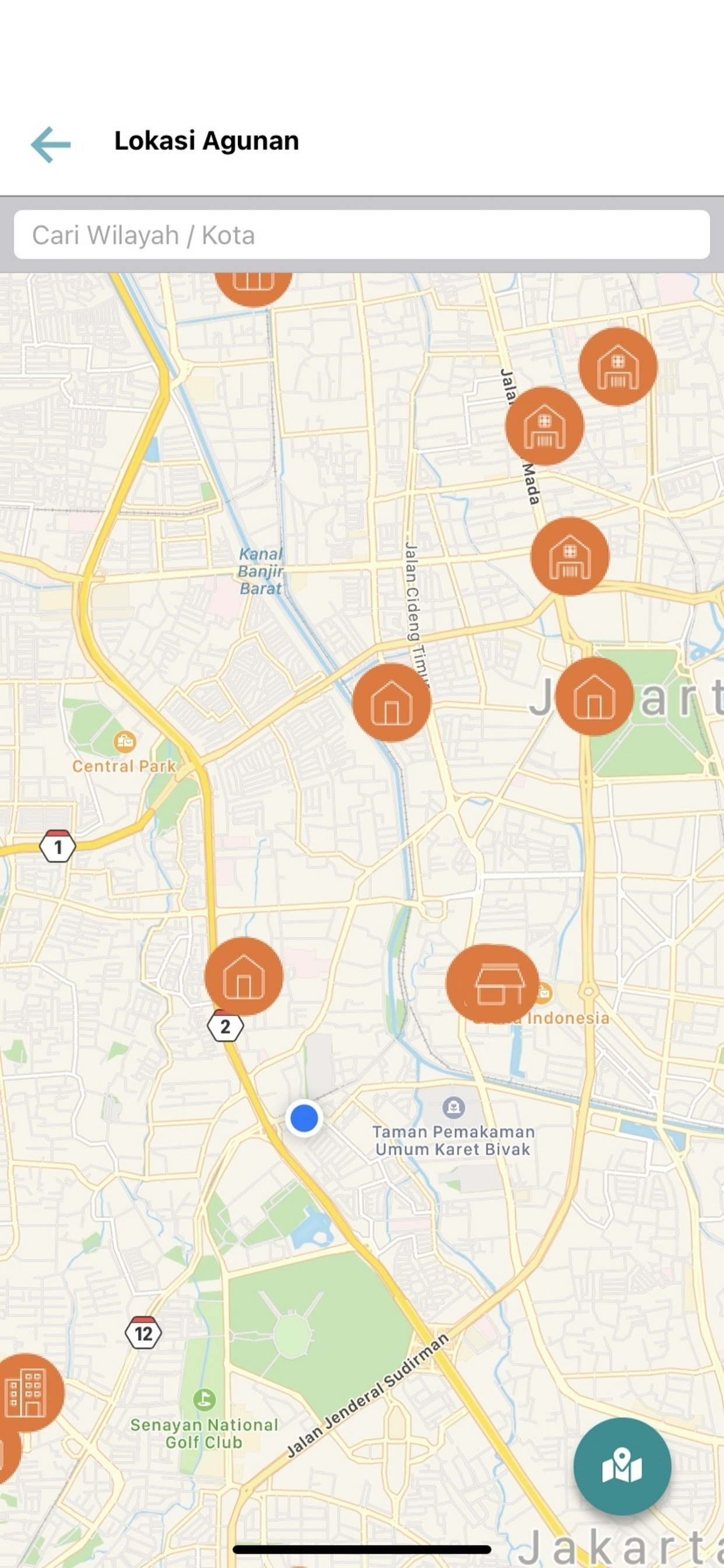
Task: Focus the Cari Wilayah / Kota search field
Action: tap(362, 235)
